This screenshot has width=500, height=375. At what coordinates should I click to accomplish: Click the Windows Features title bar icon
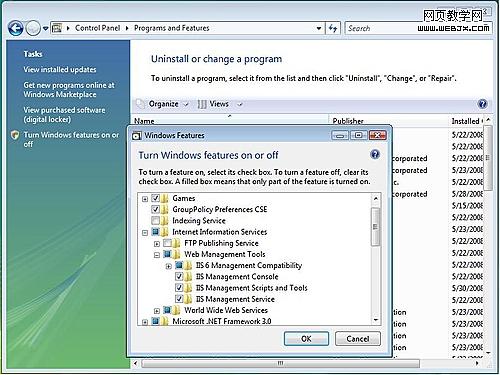tap(136, 135)
